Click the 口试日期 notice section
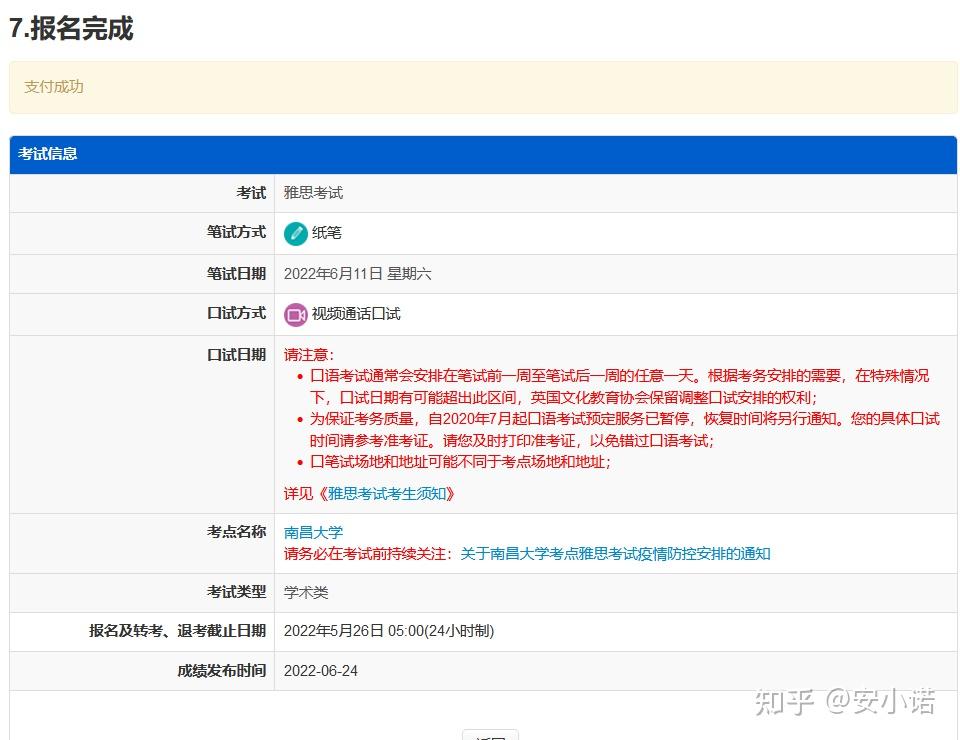Image resolution: width=960 pixels, height=740 pixels. click(235, 354)
